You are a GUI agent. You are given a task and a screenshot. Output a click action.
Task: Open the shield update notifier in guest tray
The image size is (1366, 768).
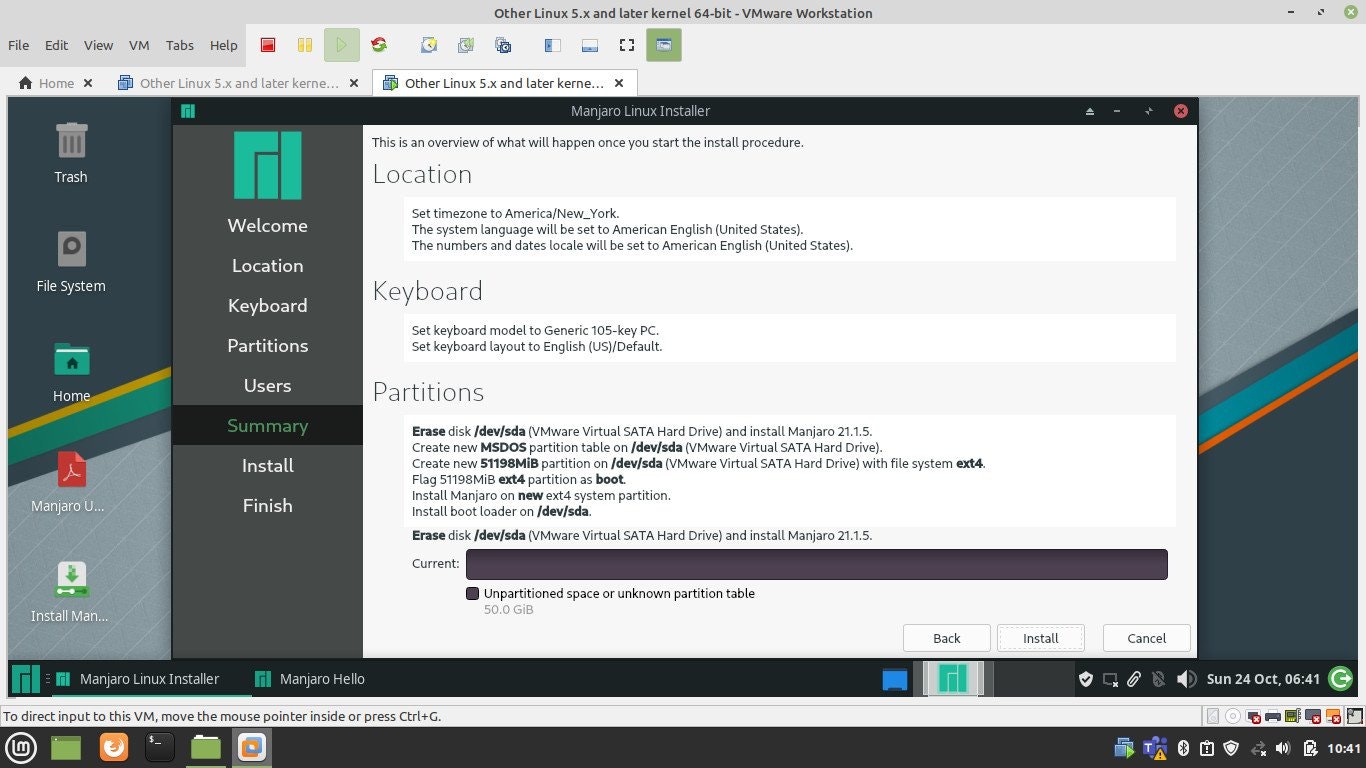(1086, 679)
